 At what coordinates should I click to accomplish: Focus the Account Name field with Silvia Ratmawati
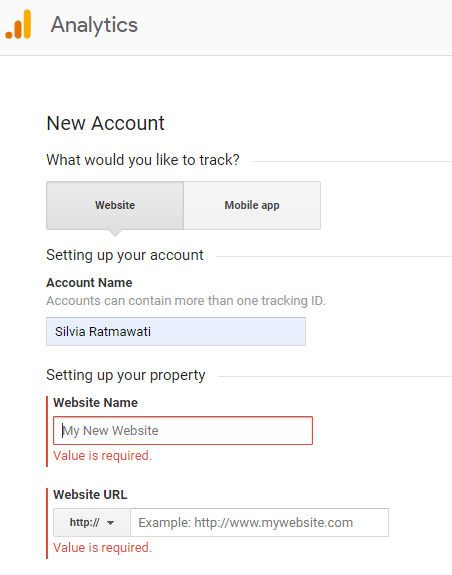[176, 332]
